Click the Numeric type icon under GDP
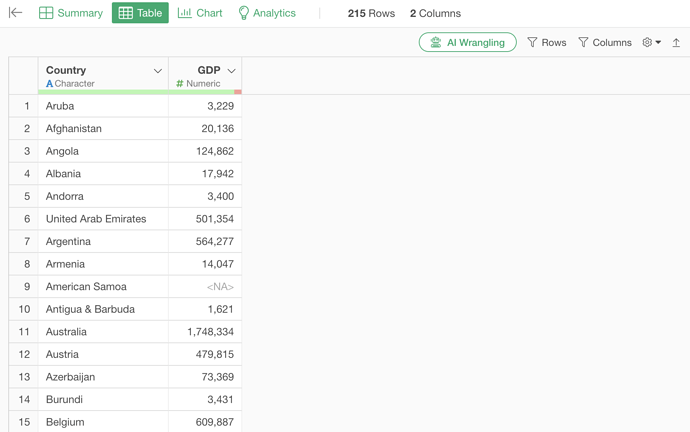 [x=180, y=84]
